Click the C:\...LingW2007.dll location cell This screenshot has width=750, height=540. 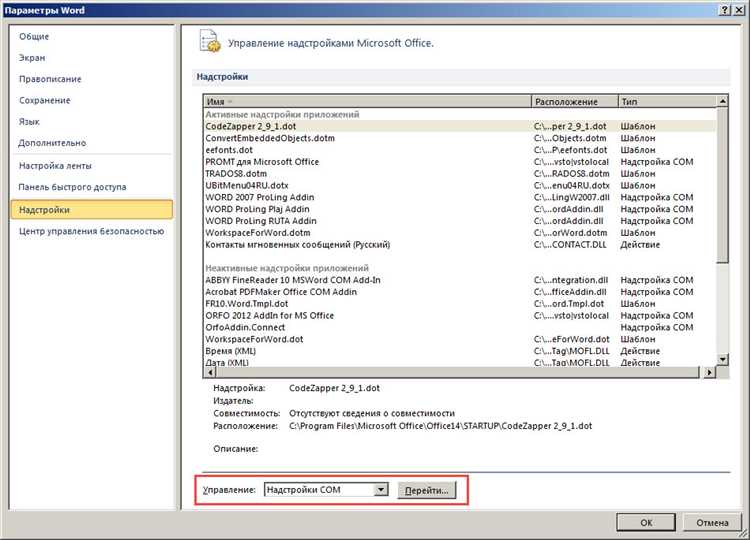pyautogui.click(x=572, y=198)
